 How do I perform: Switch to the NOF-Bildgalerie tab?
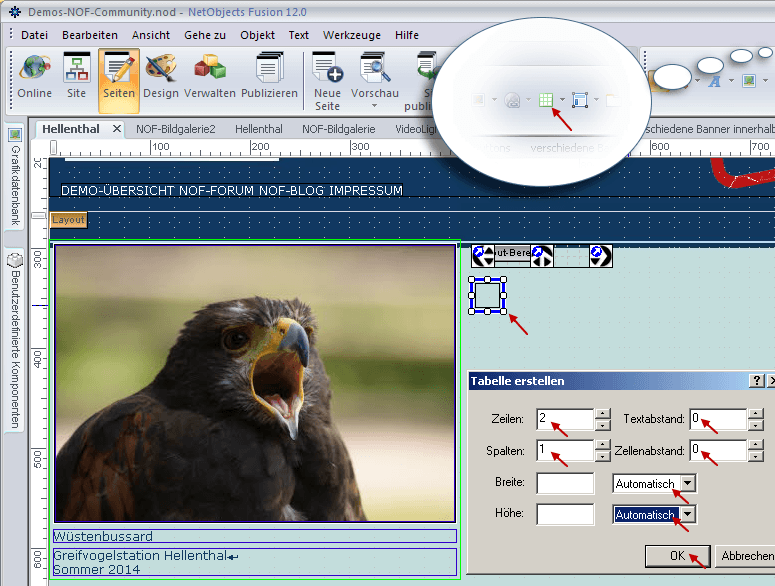(x=339, y=129)
